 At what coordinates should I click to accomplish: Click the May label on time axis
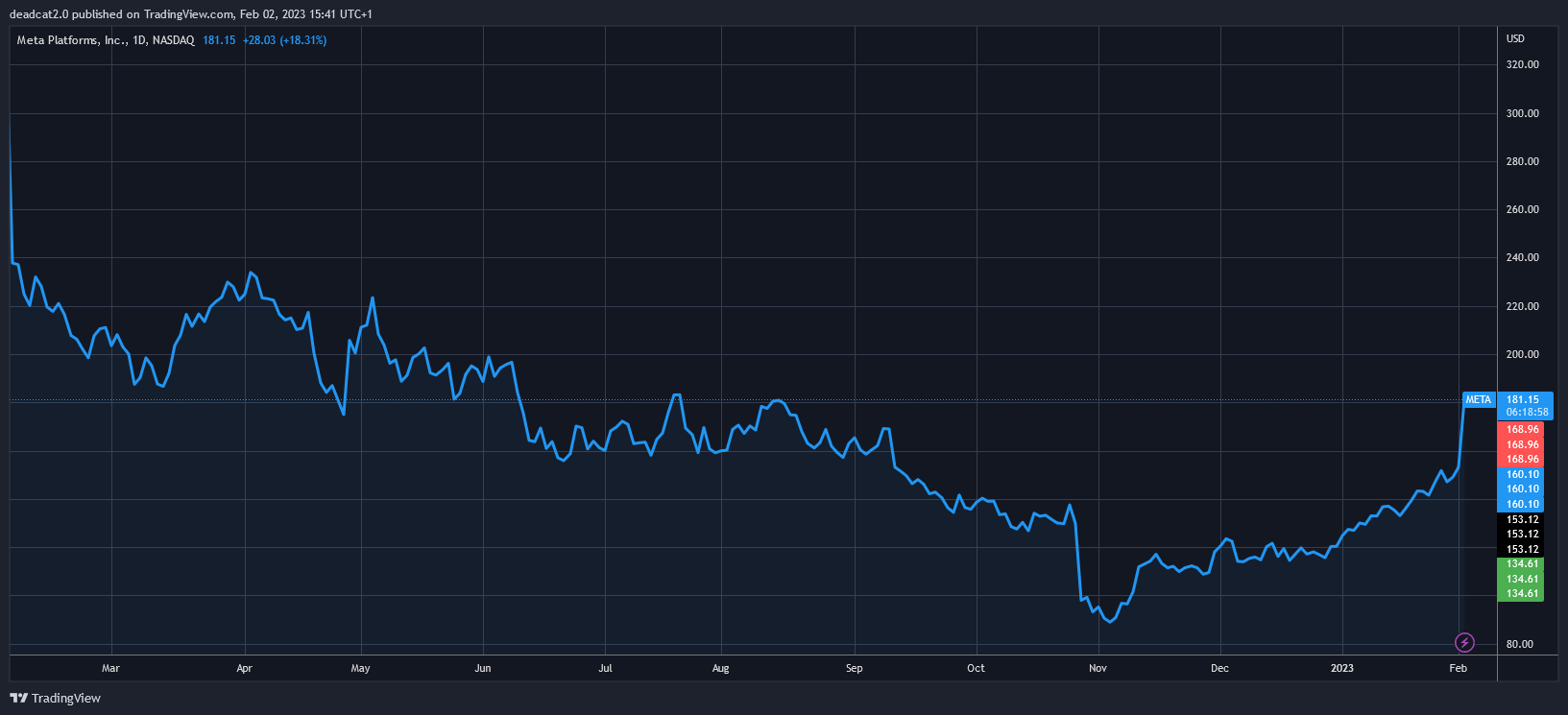[361, 668]
